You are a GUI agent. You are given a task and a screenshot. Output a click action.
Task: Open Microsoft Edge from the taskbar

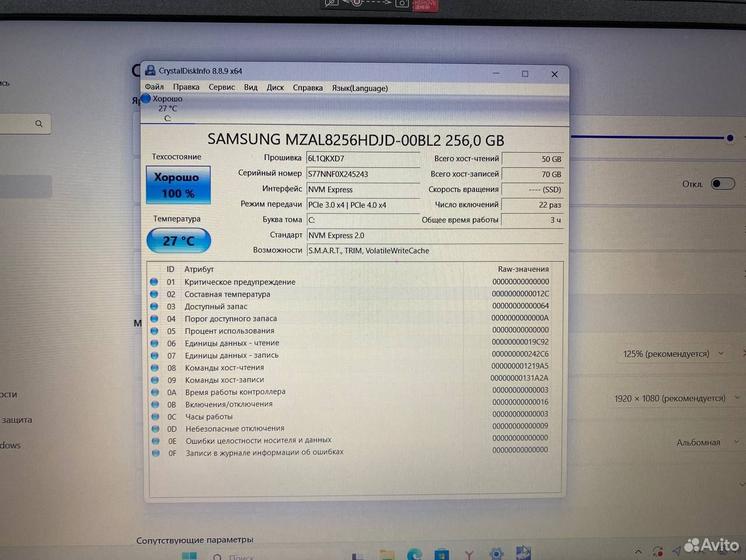pyautogui.click(x=414, y=555)
